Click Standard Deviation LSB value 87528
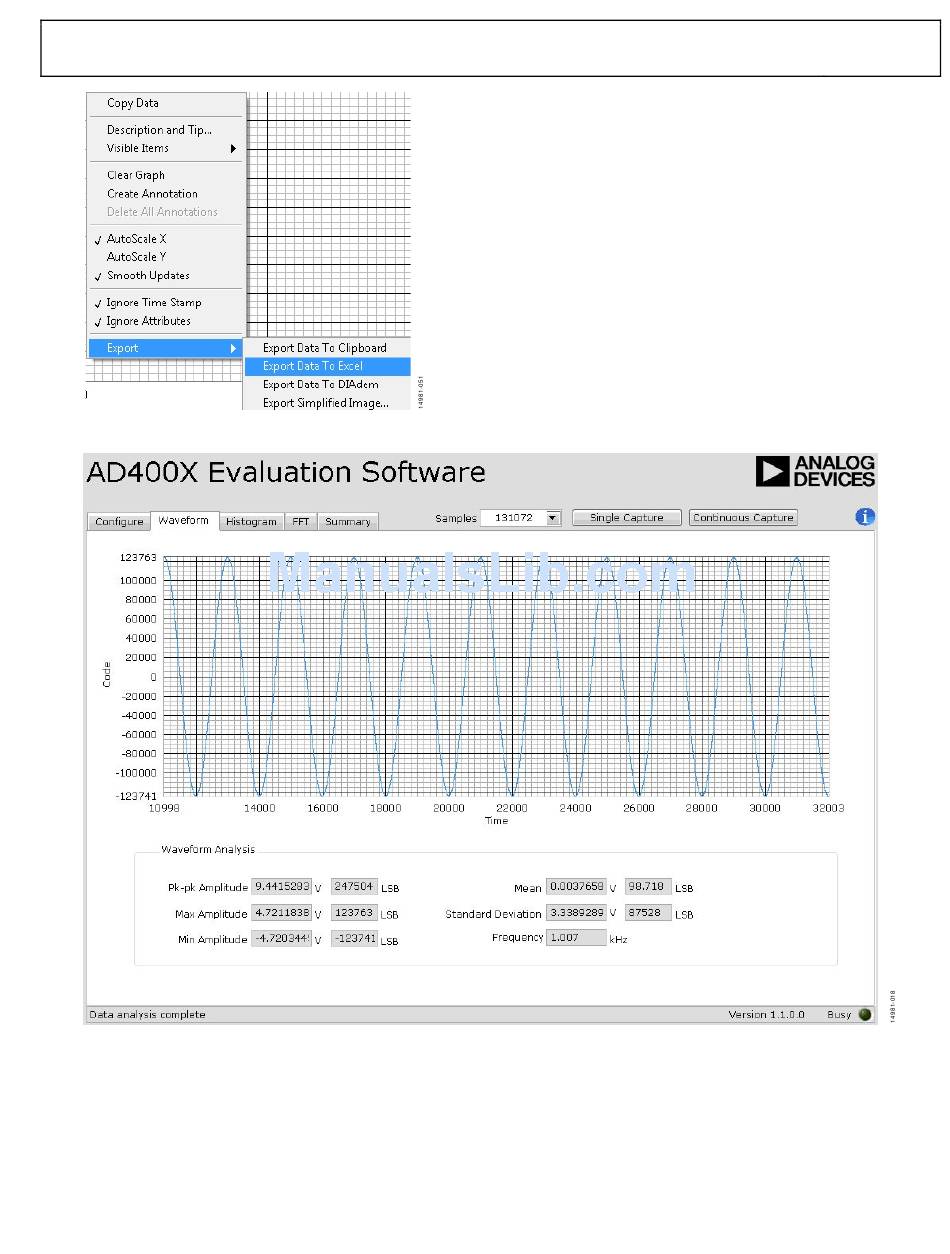The width and height of the screenshot is (950, 1254). [648, 913]
